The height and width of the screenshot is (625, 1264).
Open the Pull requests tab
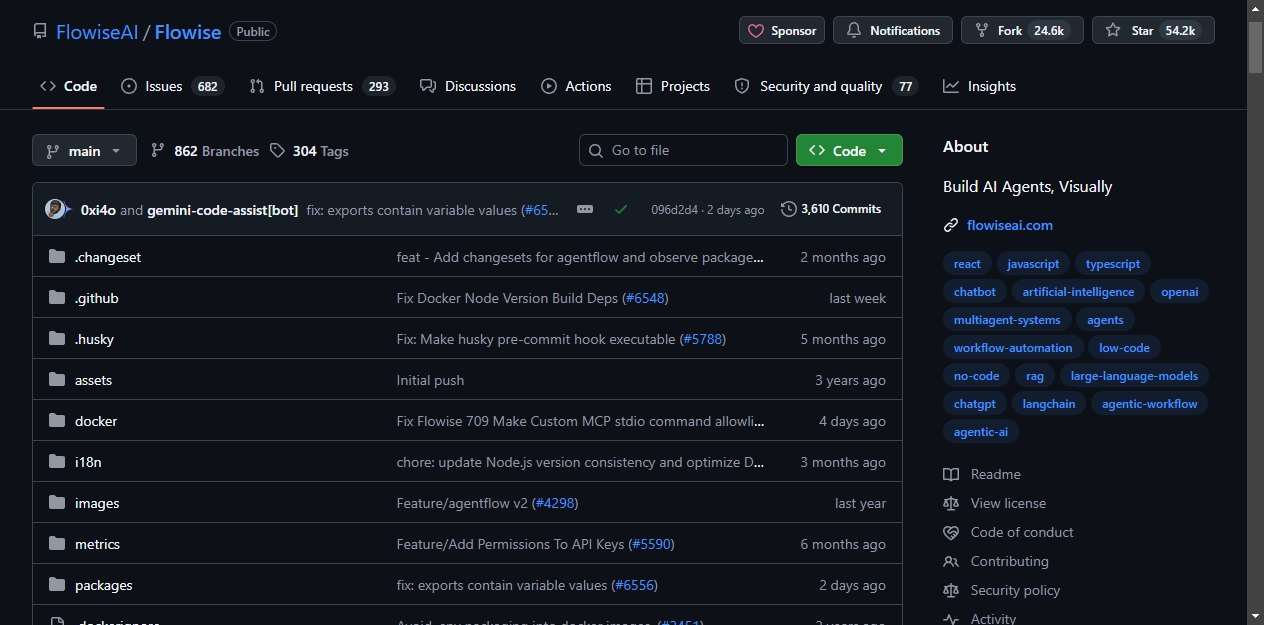[322, 86]
